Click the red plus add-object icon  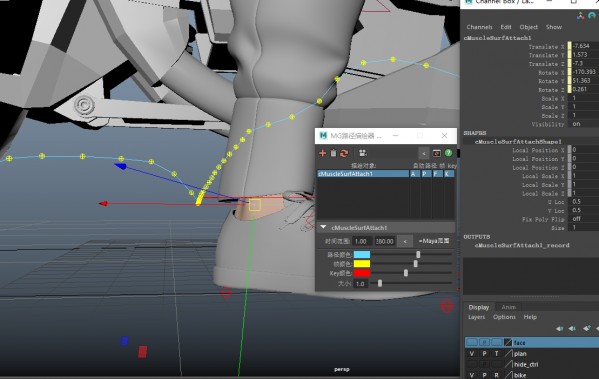point(323,153)
